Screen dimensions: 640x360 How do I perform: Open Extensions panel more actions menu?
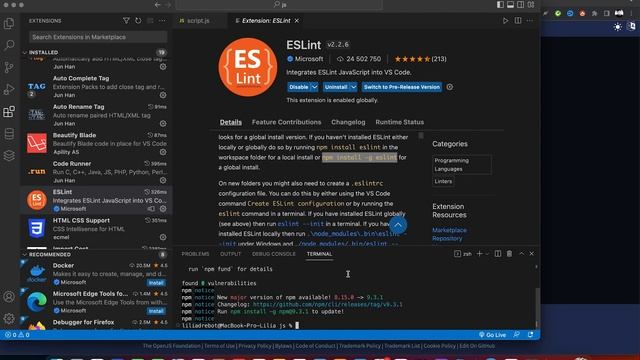(x=162, y=20)
